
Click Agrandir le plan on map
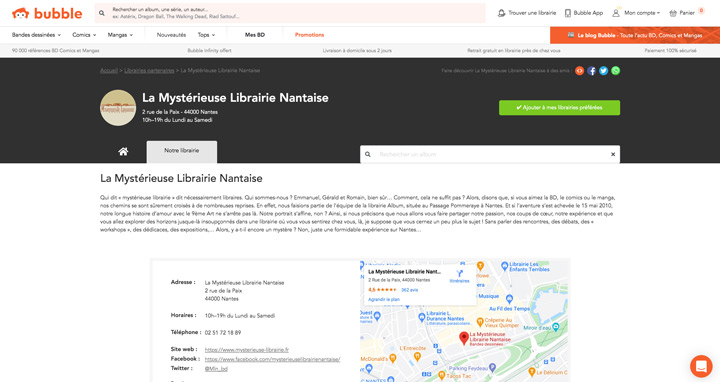pos(384,299)
